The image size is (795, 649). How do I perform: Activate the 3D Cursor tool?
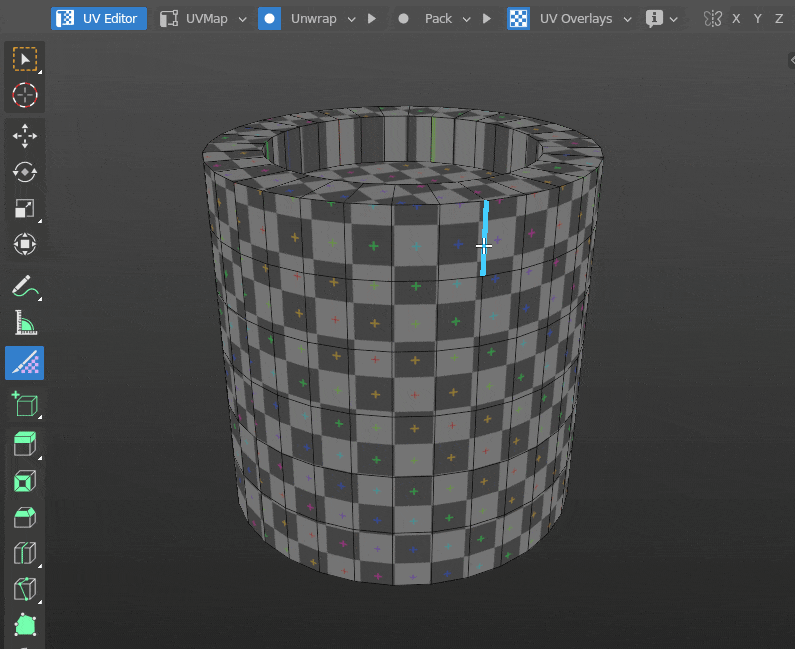(x=25, y=95)
